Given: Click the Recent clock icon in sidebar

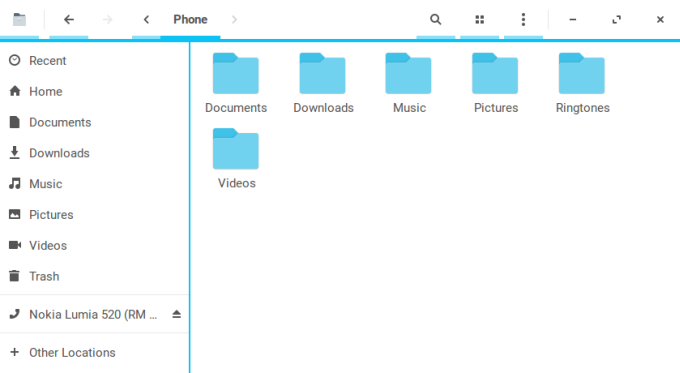Looking at the screenshot, I should point(15,60).
